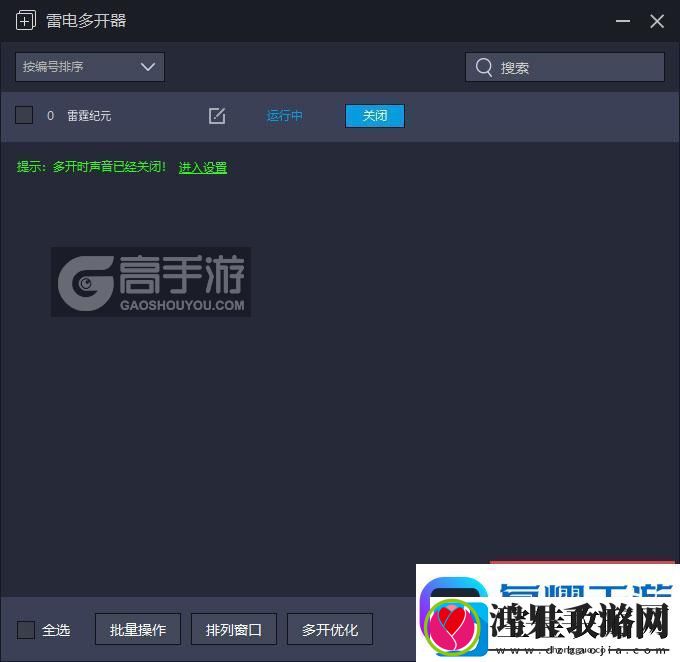Click the 关闭 button for 雷霆纪元
The height and width of the screenshot is (662, 680).
[375, 116]
